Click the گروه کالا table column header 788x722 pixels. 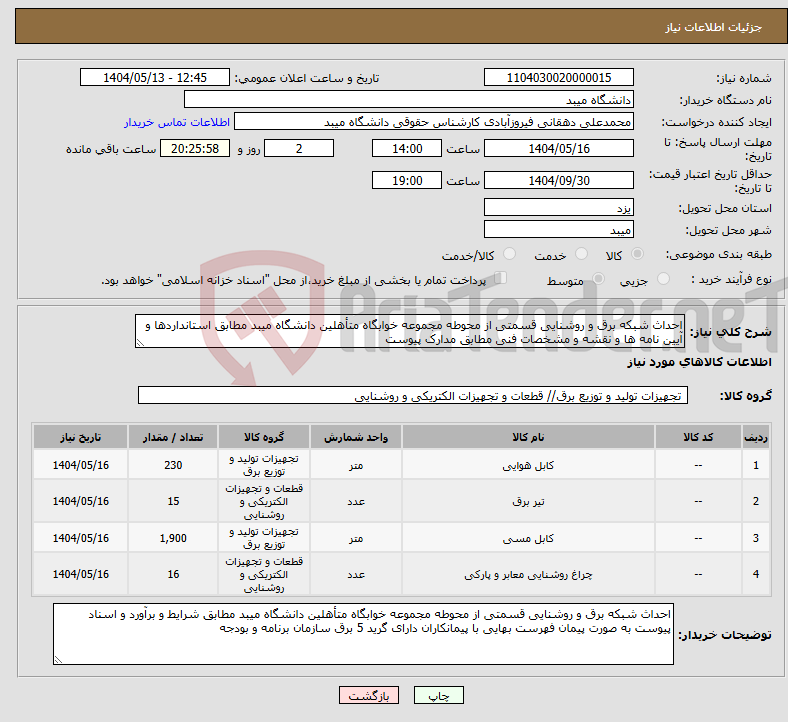click(264, 437)
